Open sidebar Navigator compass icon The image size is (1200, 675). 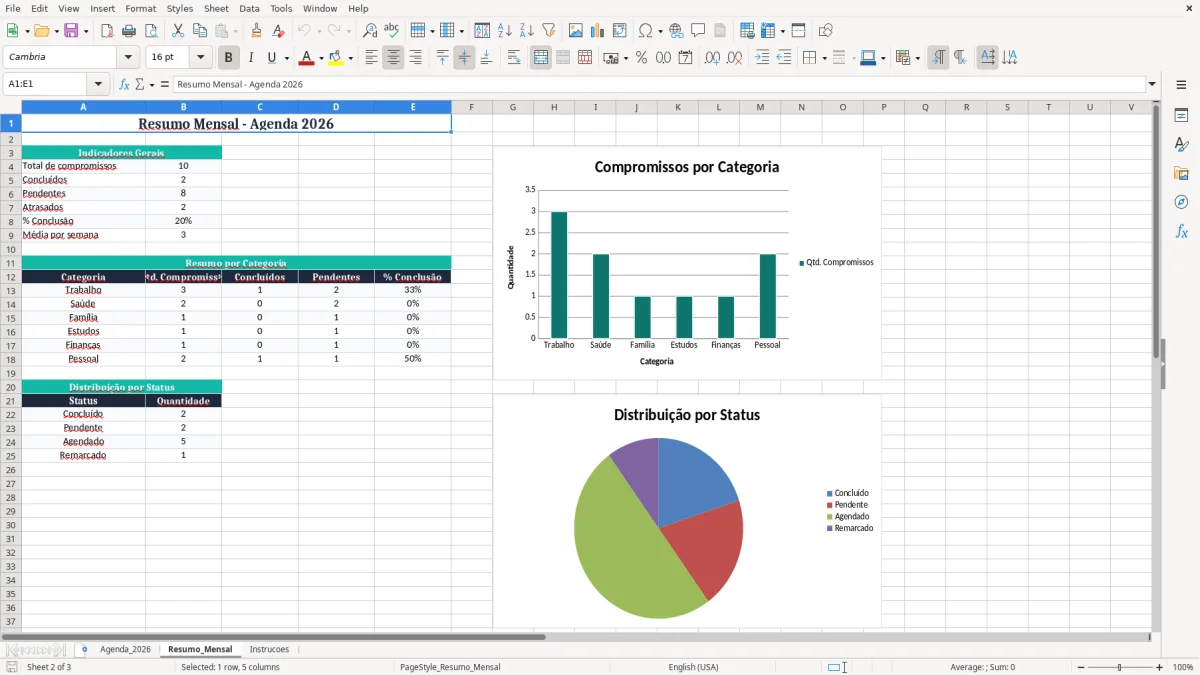click(x=1181, y=202)
